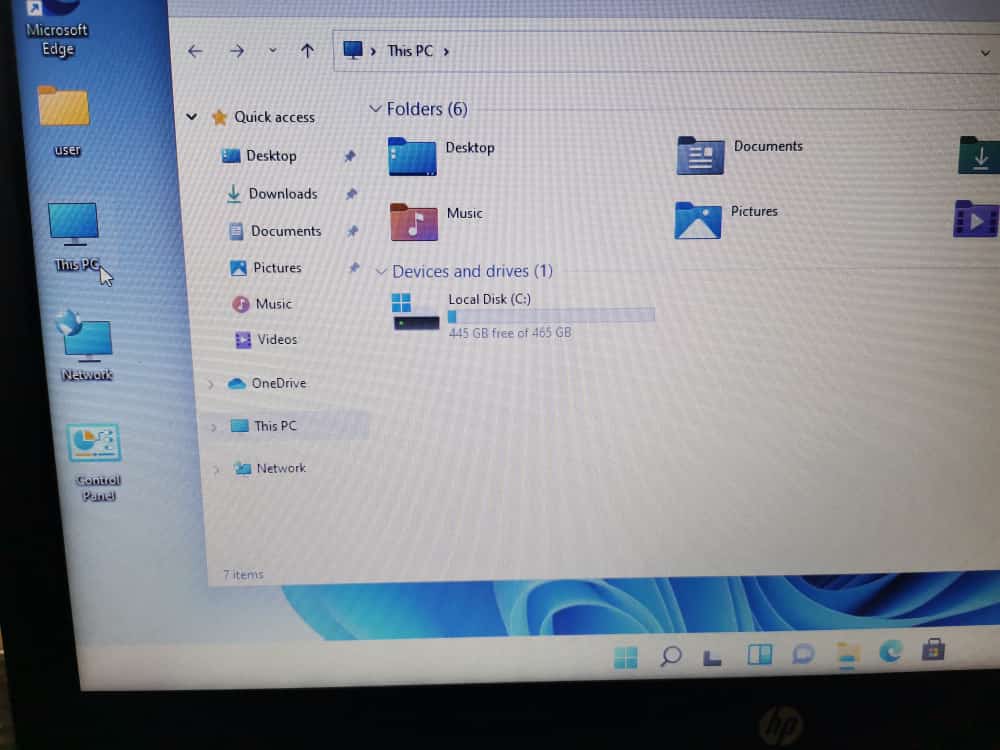The width and height of the screenshot is (1000, 750).
Task: Select Downloads in Quick access sidebar
Action: coord(282,194)
